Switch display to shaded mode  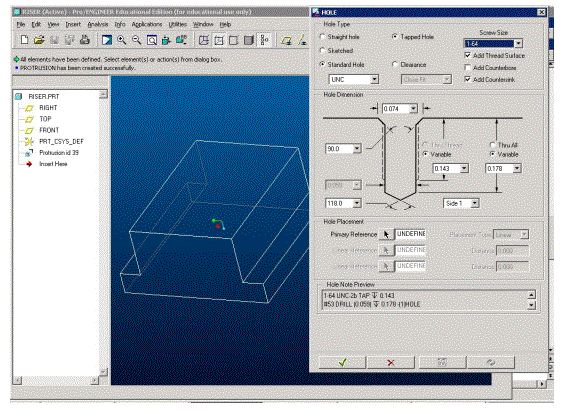tap(249, 40)
